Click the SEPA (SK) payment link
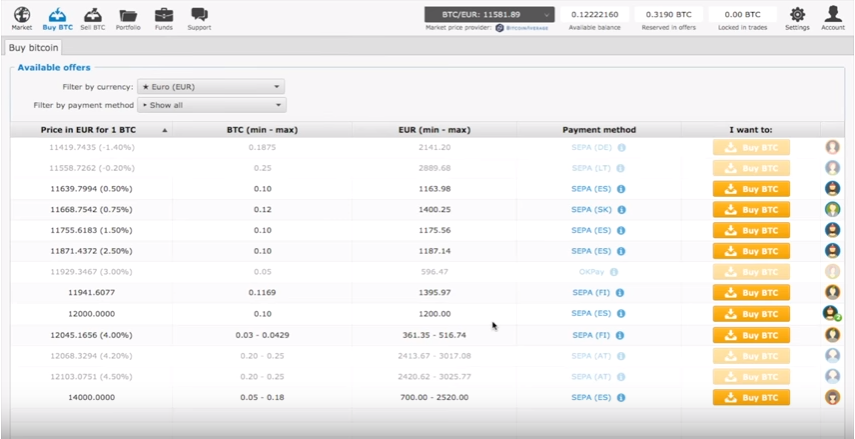The height and width of the screenshot is (439, 855). click(591, 210)
